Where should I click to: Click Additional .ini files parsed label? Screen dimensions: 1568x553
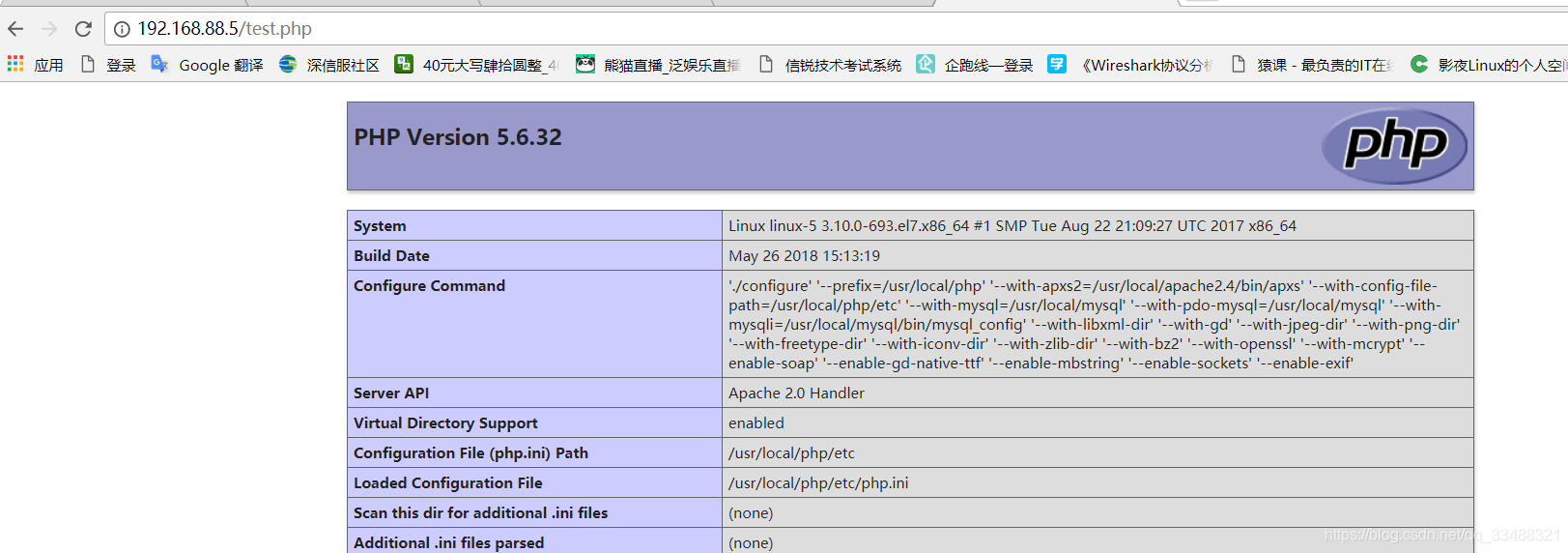coord(448,542)
